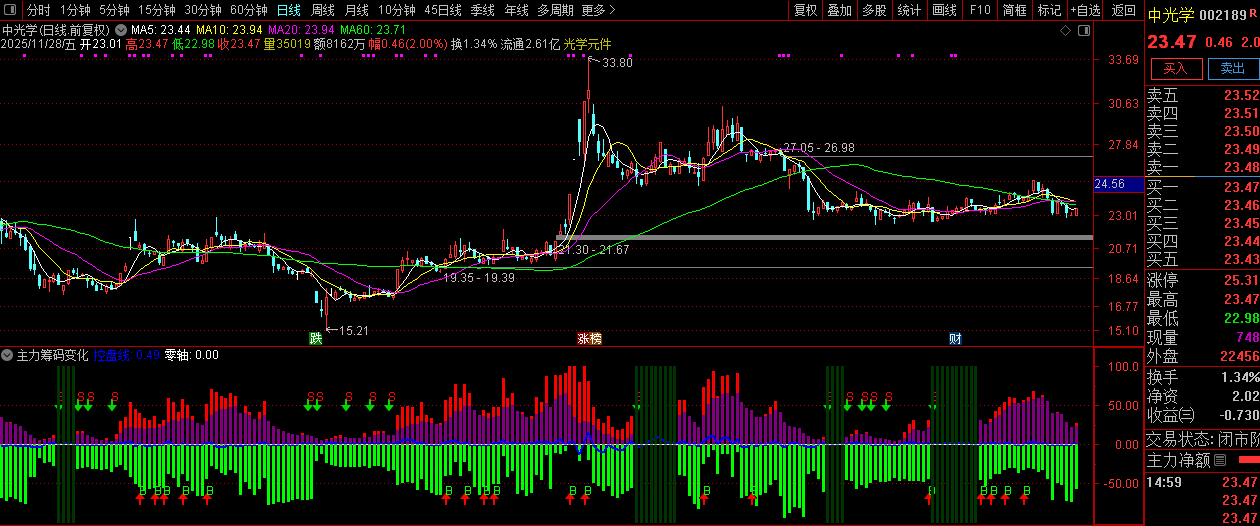Switch to 5分钟 period
The height and width of the screenshot is (526, 1260).
114,10
